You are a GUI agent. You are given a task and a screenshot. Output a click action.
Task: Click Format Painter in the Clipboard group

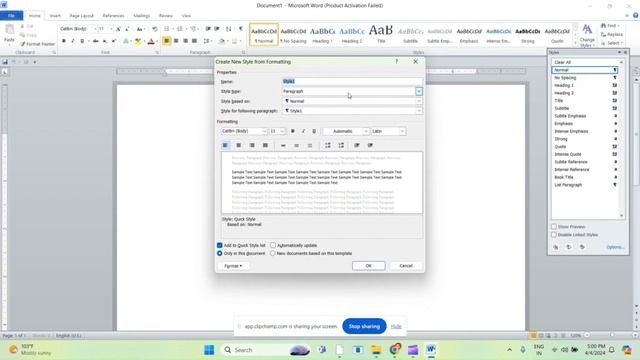[37, 44]
